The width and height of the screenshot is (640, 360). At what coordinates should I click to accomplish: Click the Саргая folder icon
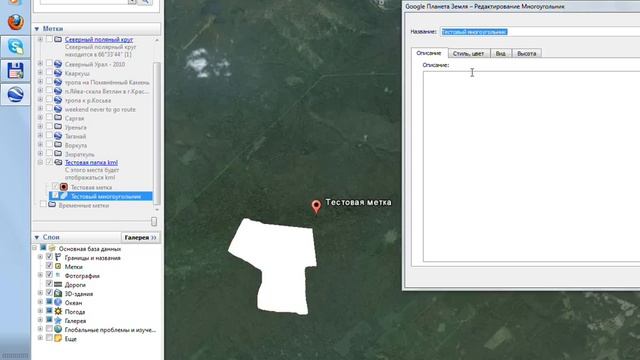(58, 118)
